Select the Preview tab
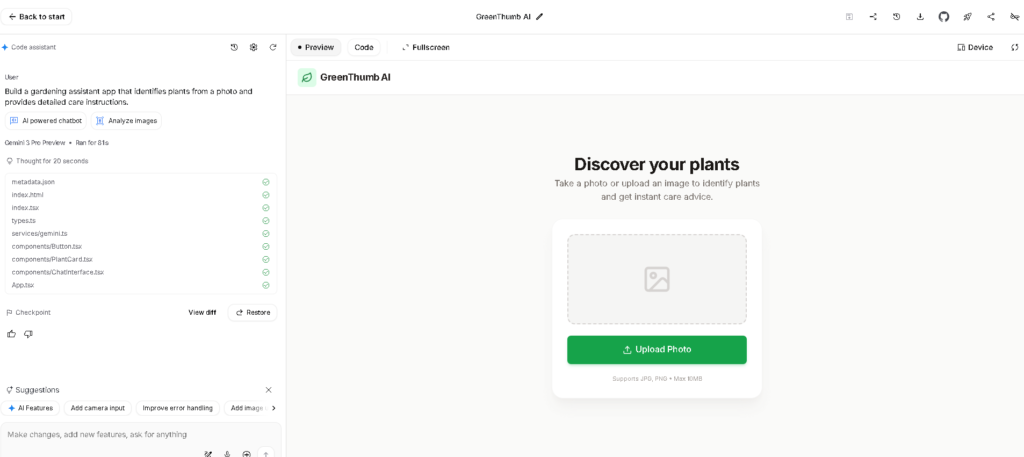This screenshot has height=457, width=1024. point(316,47)
